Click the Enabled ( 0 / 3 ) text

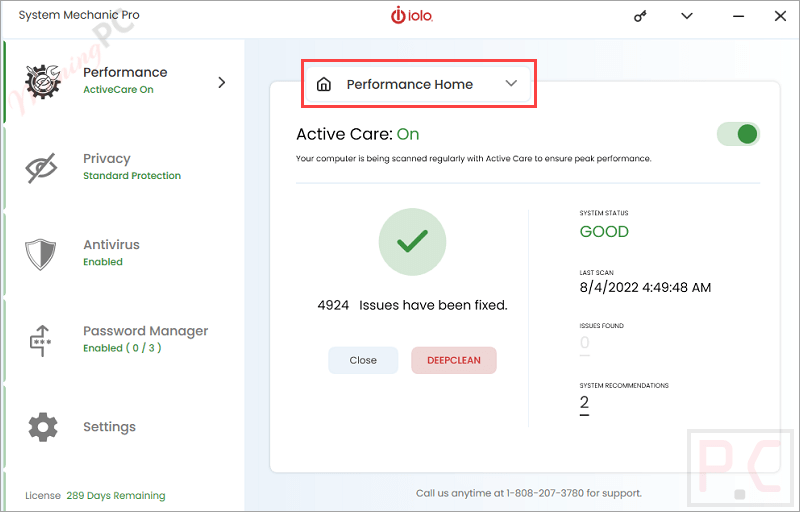coord(122,348)
